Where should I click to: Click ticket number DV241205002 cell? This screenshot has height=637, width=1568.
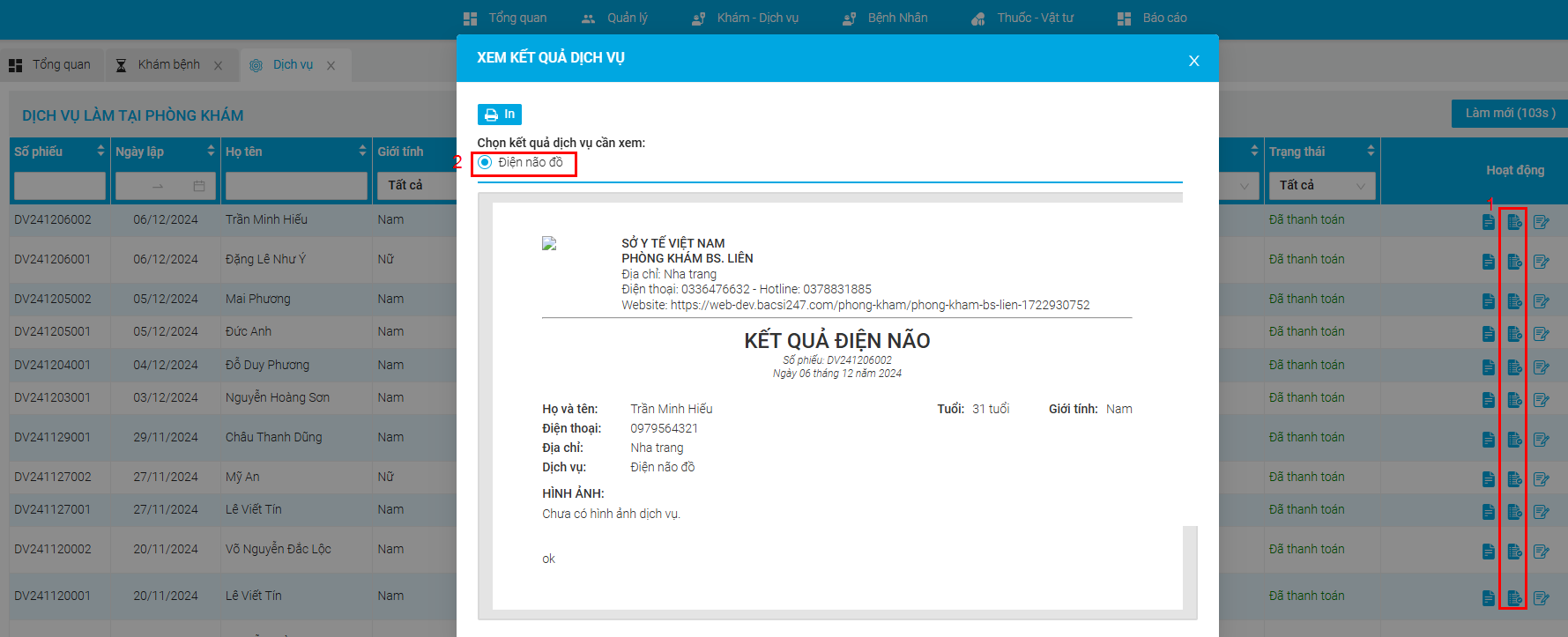tap(53, 299)
